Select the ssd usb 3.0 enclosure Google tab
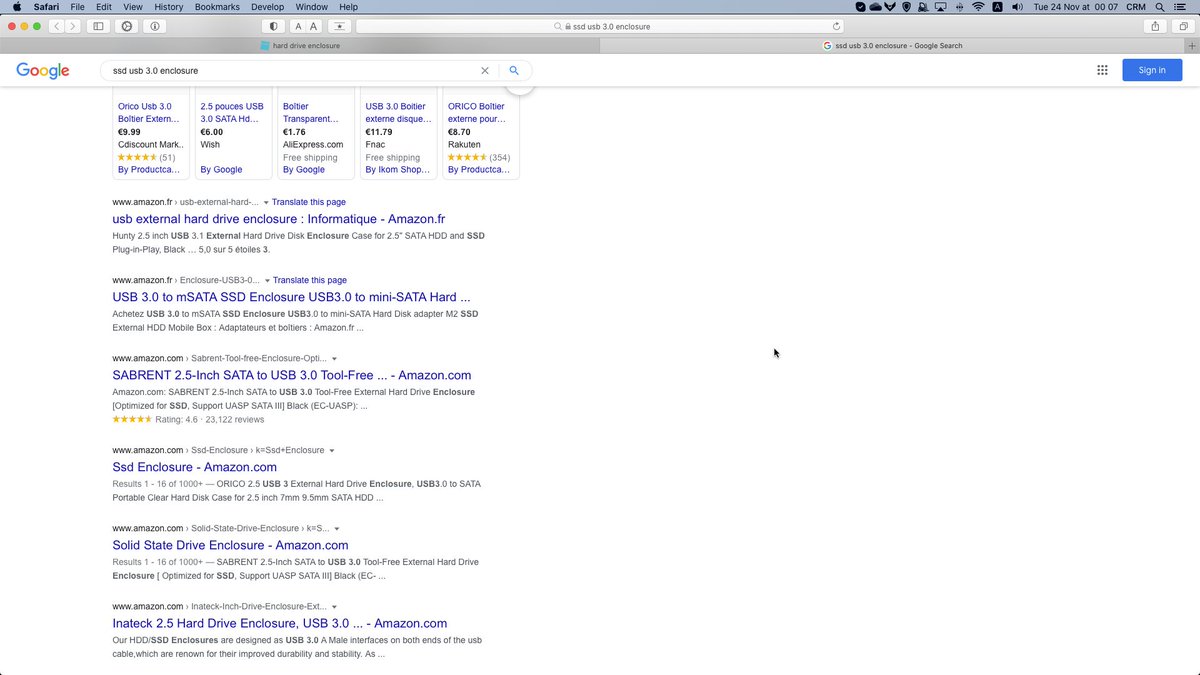Screen dimensions: 1200x675 pos(893,45)
